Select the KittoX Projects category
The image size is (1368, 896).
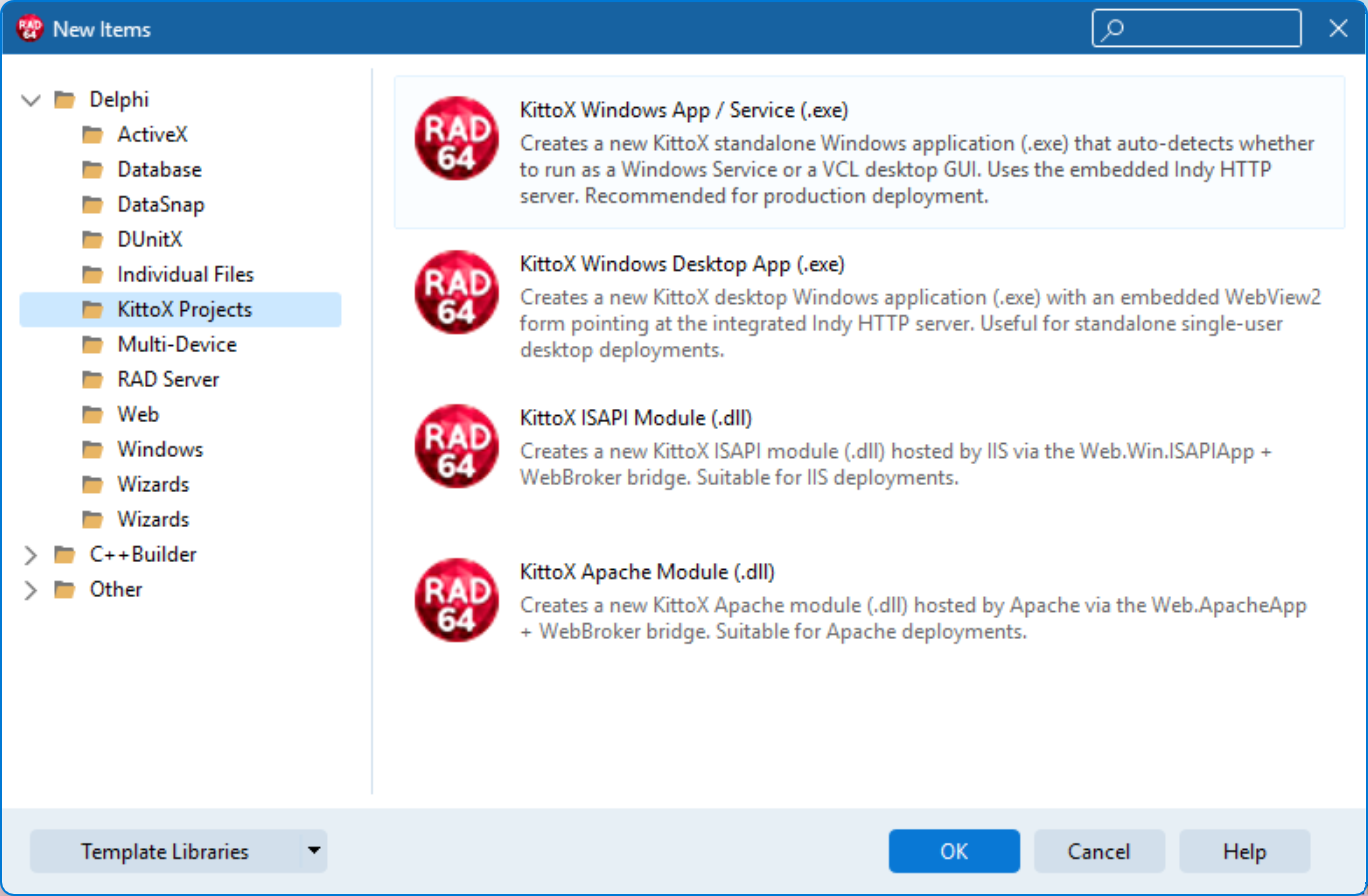(180, 309)
